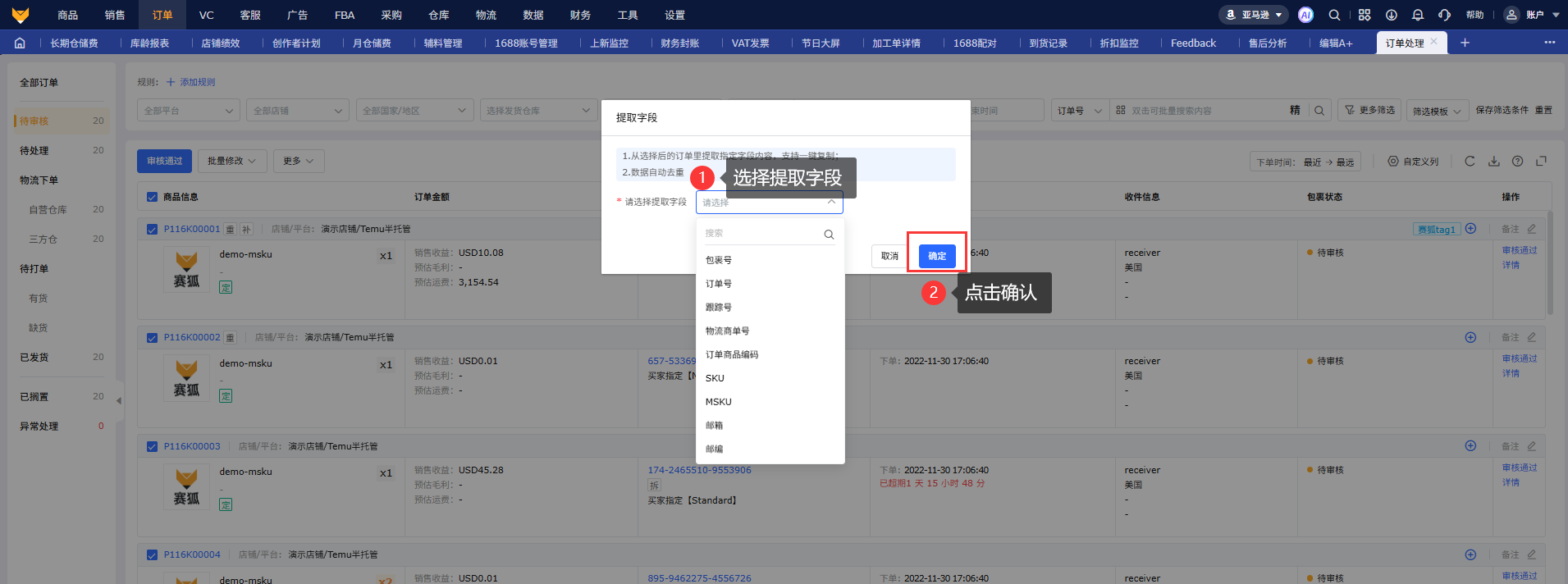Click the fullscreen expand icon above the table

pos(1541,162)
